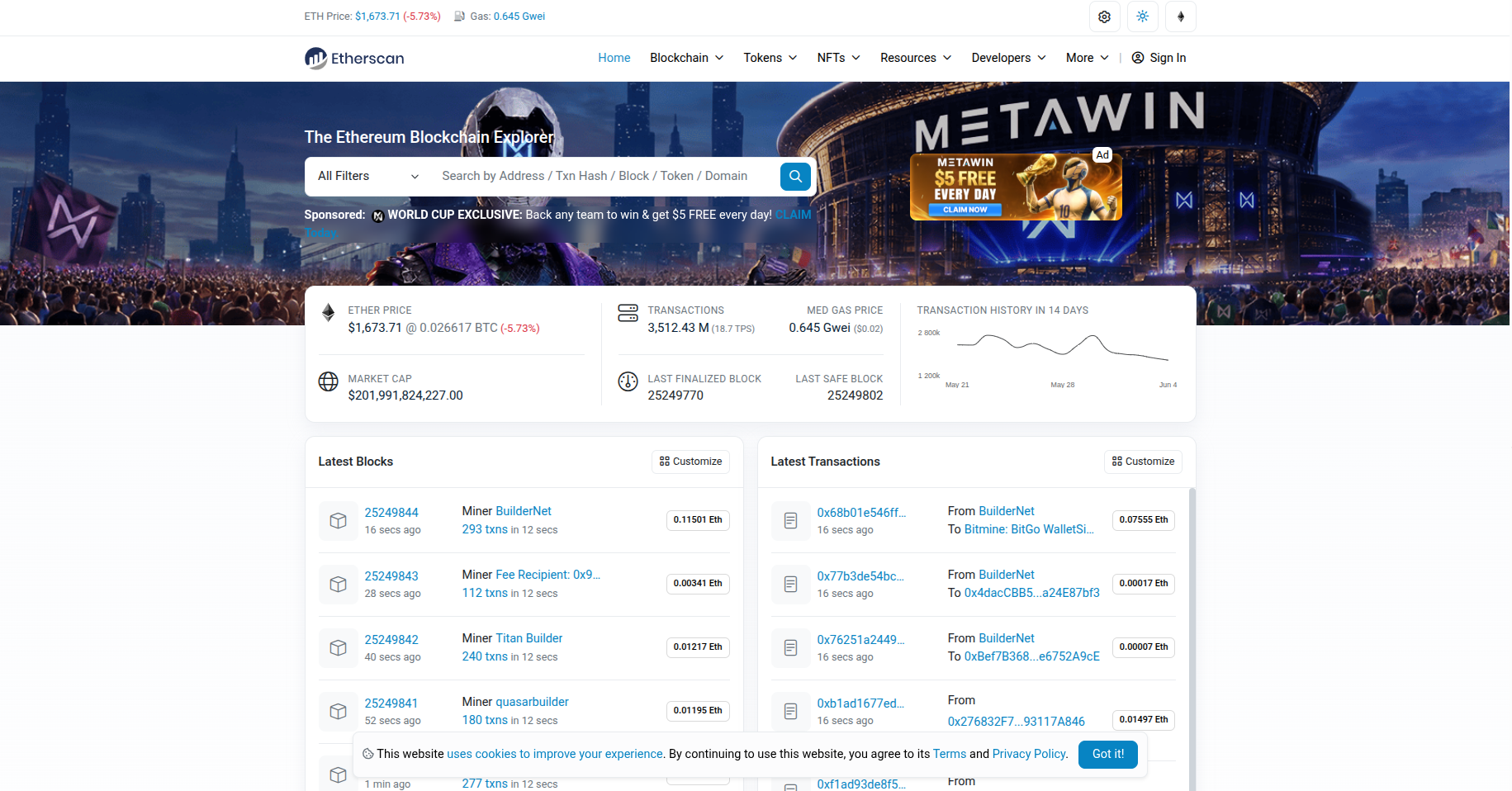Open miner BuilderNet link in blocks

tap(524, 511)
